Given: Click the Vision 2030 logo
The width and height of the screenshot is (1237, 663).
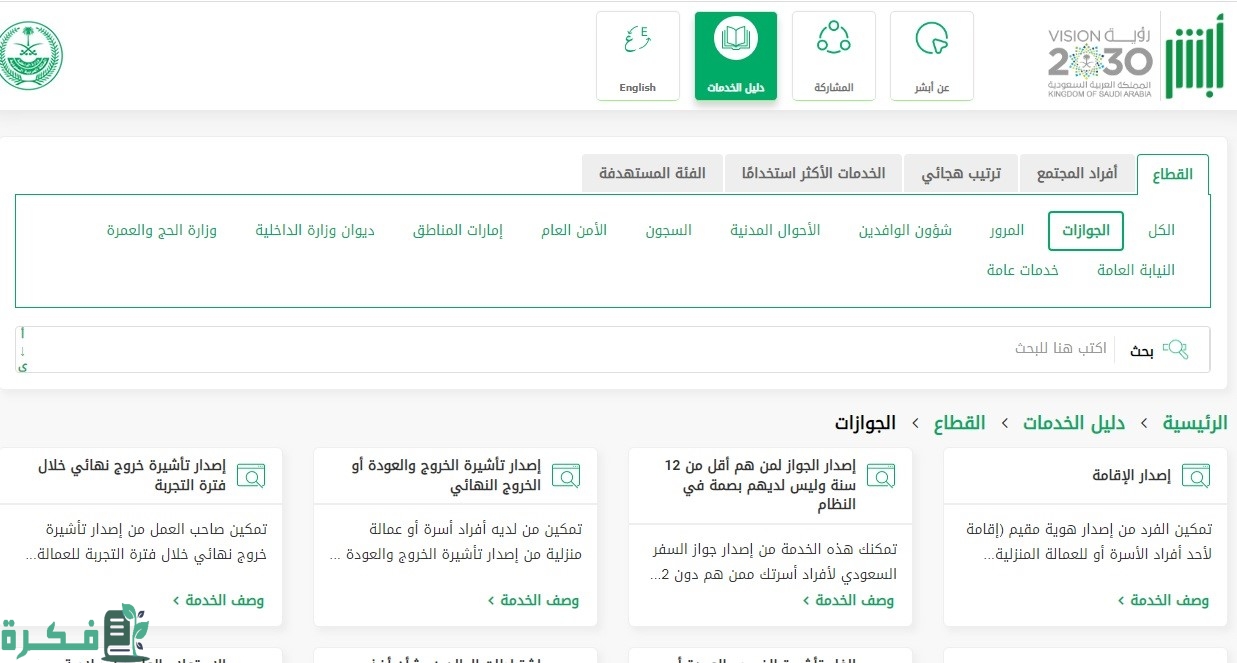Looking at the screenshot, I should pyautogui.click(x=1099, y=62).
